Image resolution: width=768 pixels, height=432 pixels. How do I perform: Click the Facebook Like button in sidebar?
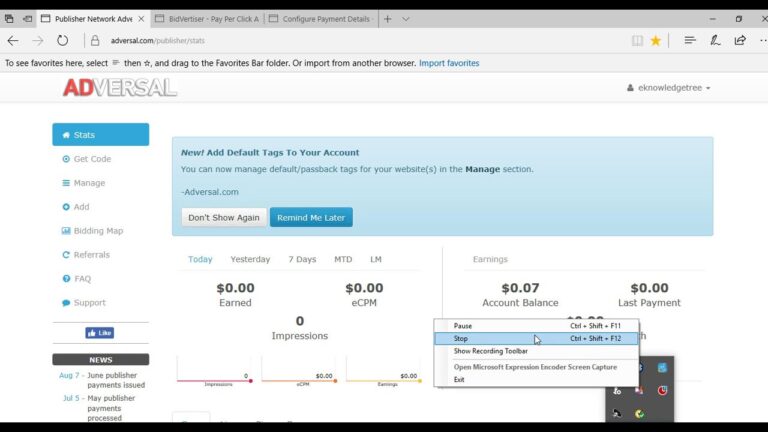(x=100, y=333)
